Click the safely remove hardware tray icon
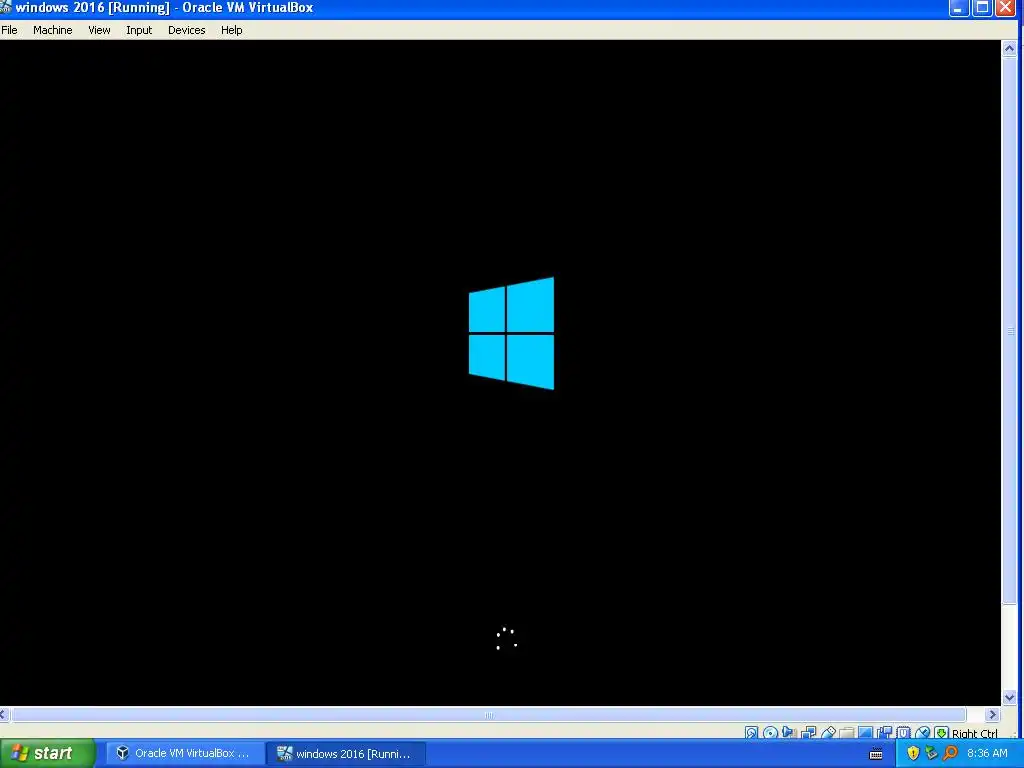1024x768 pixels. (x=931, y=753)
